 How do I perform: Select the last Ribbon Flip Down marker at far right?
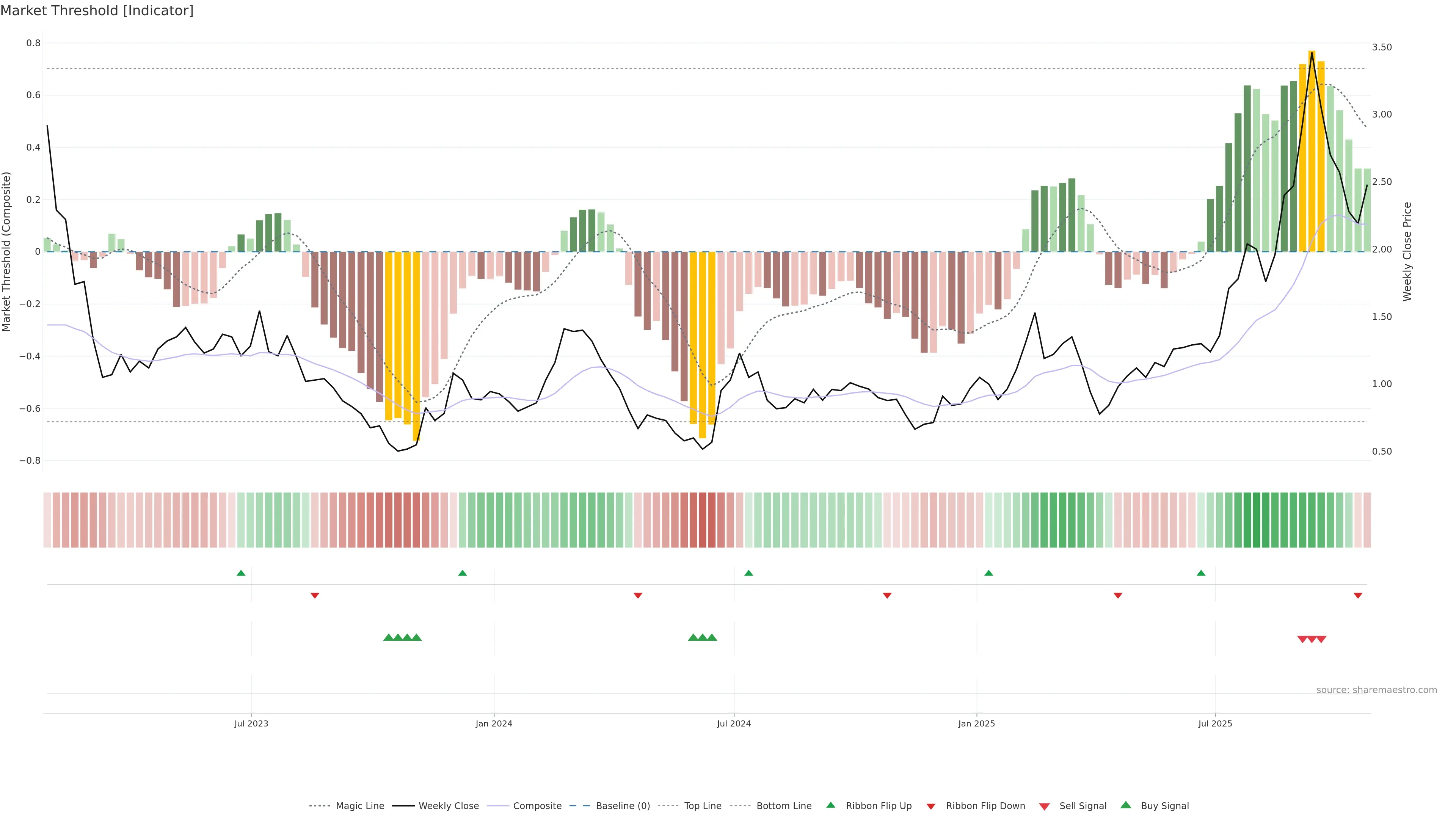(1358, 595)
